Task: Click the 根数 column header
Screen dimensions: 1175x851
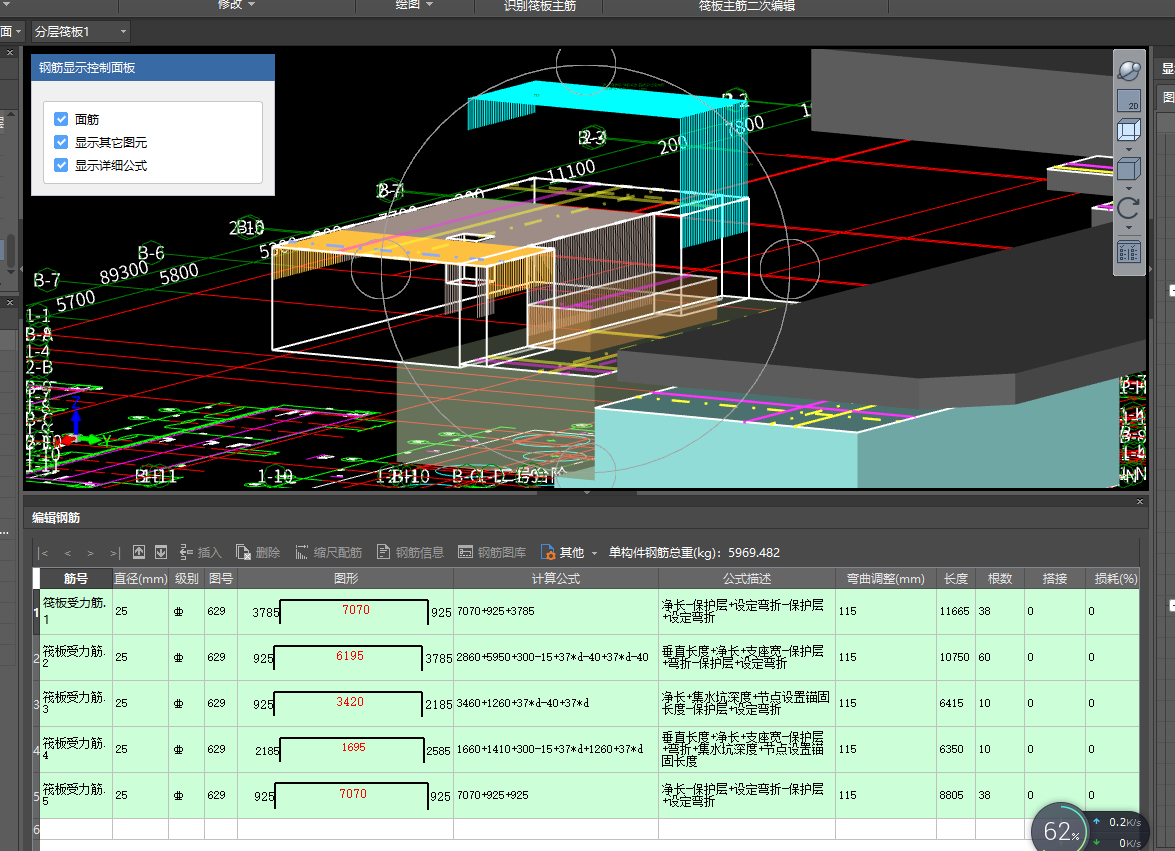Action: tap(1000, 578)
